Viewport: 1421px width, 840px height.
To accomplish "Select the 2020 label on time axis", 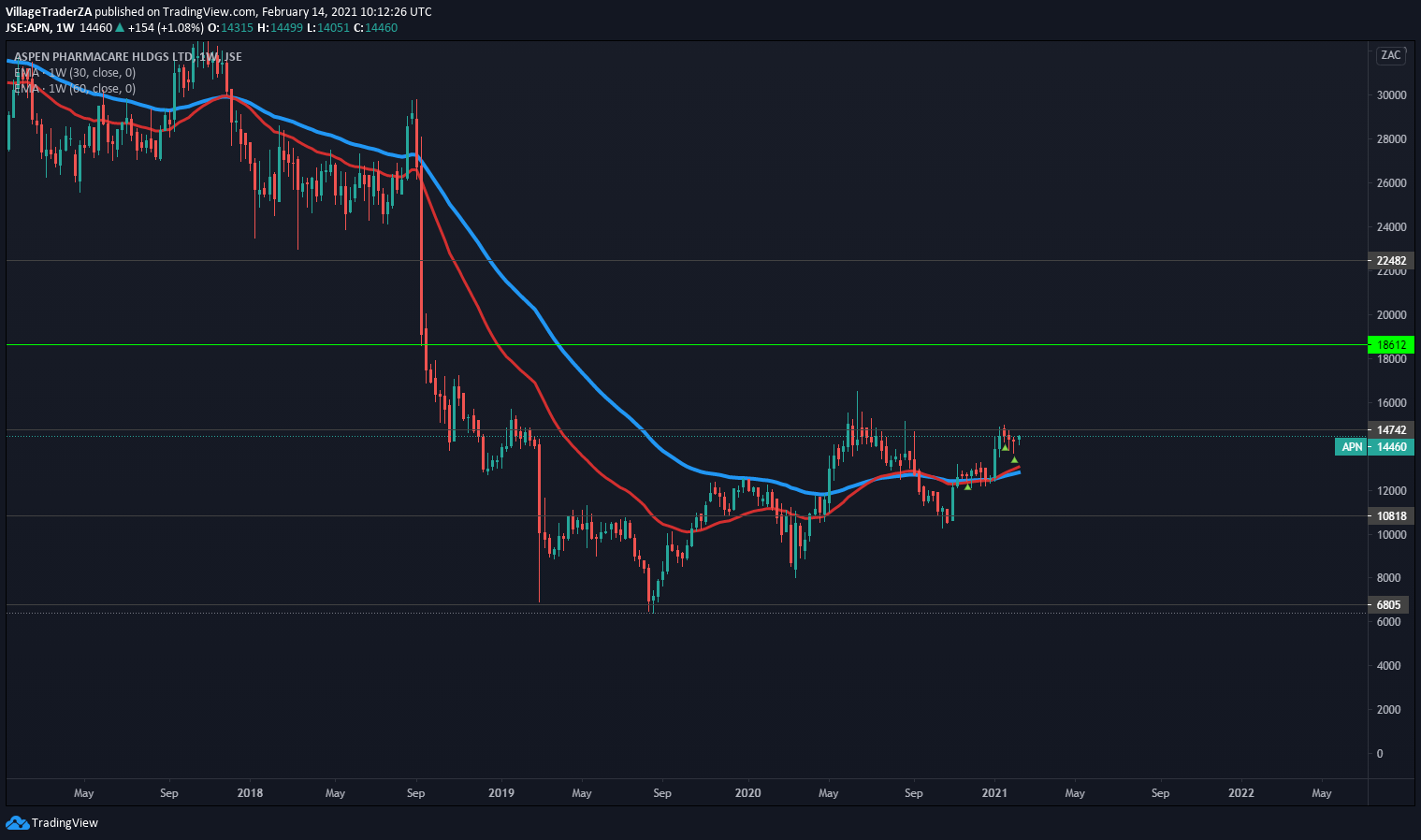I will click(x=747, y=793).
